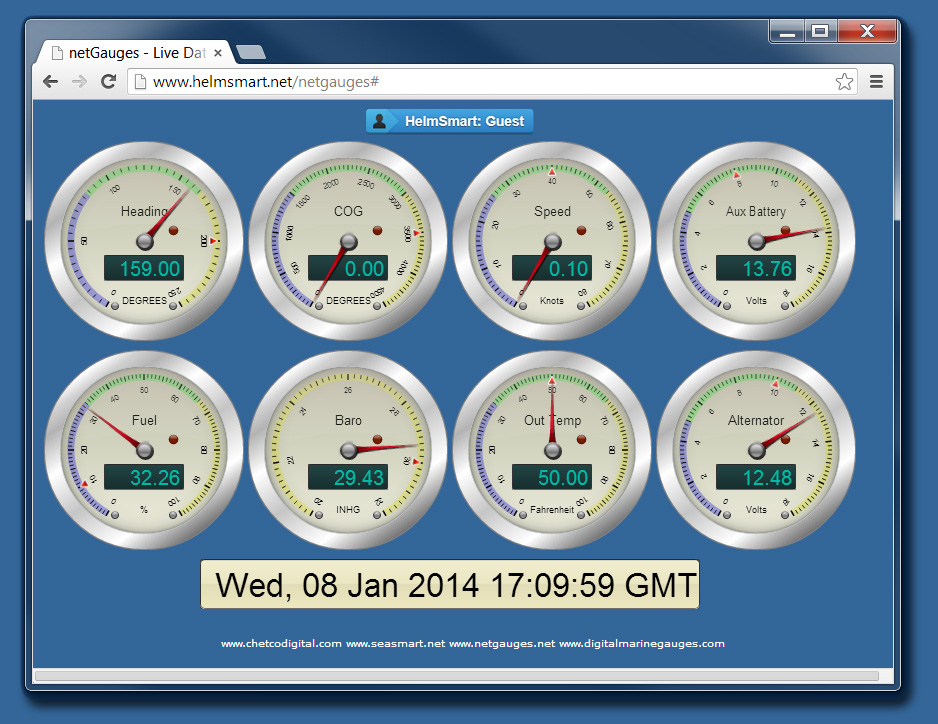Click the date and time display
This screenshot has height=724, width=938.
coord(450,584)
